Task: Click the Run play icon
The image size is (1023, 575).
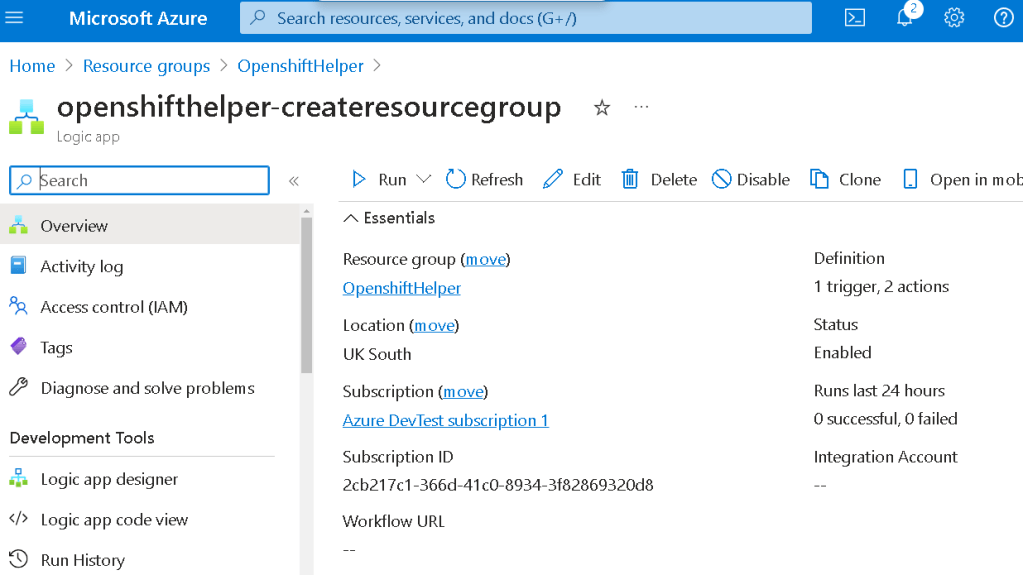Action: pos(358,179)
